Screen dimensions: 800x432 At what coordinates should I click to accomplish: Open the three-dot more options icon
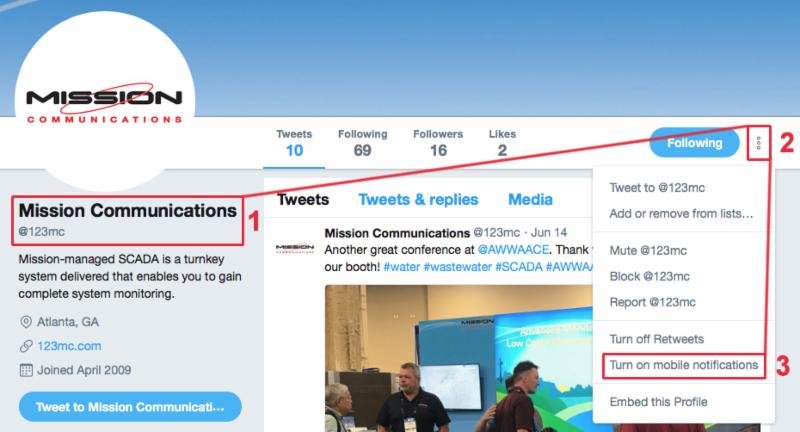tap(759, 143)
